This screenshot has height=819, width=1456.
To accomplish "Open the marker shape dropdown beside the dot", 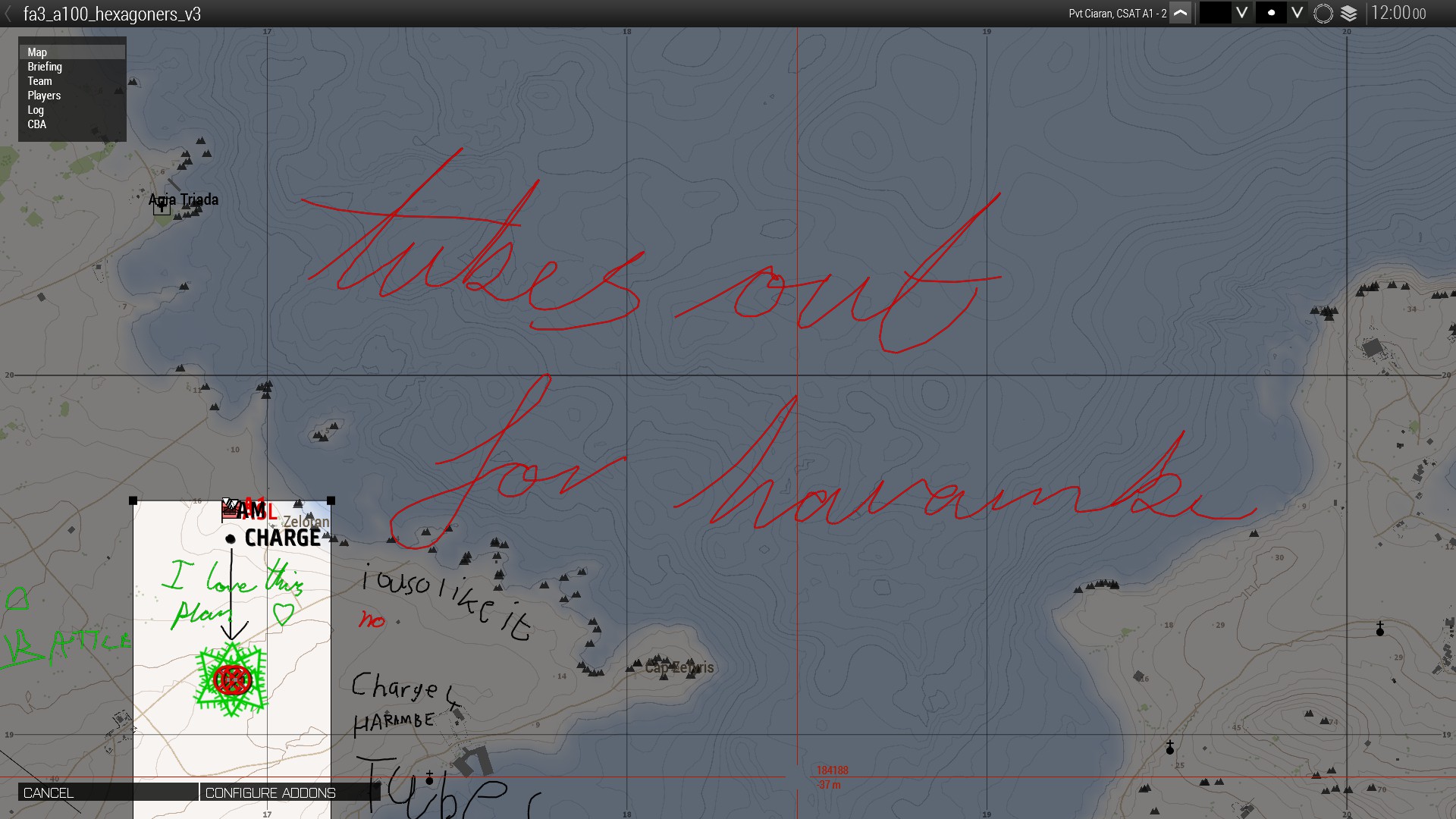I will (1298, 13).
